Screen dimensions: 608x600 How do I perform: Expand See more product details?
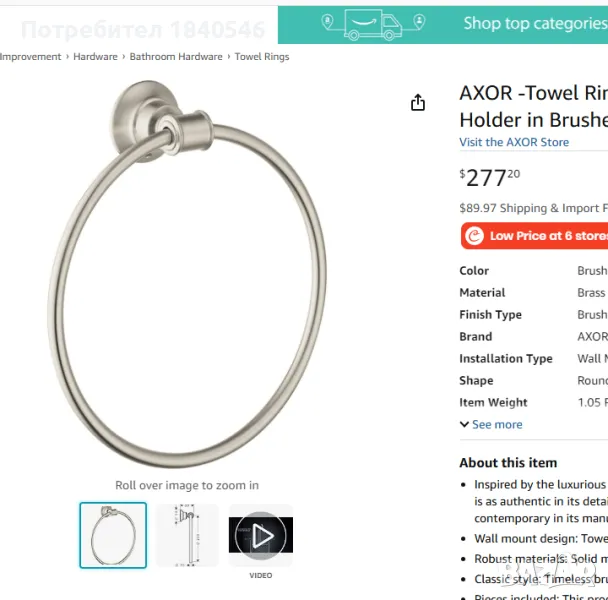(497, 424)
